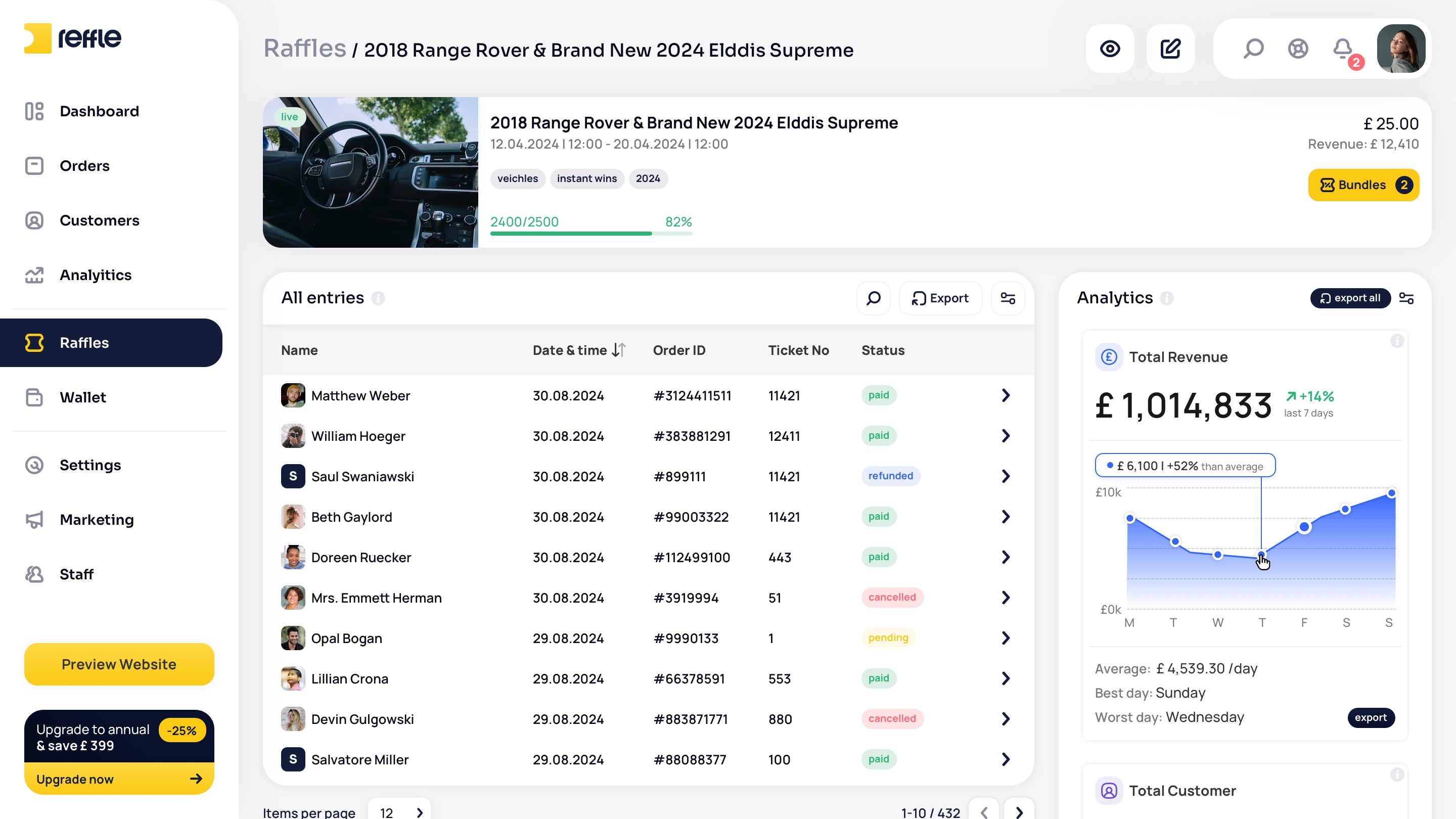Click the Bundles button
Screen dimensions: 1456x819
pyautogui.click(x=1363, y=185)
